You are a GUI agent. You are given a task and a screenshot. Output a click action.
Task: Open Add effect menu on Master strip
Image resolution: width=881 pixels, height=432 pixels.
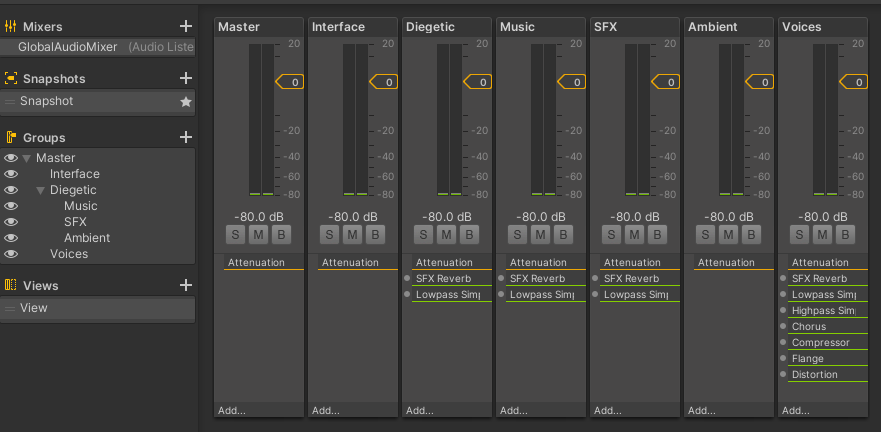coord(231,410)
